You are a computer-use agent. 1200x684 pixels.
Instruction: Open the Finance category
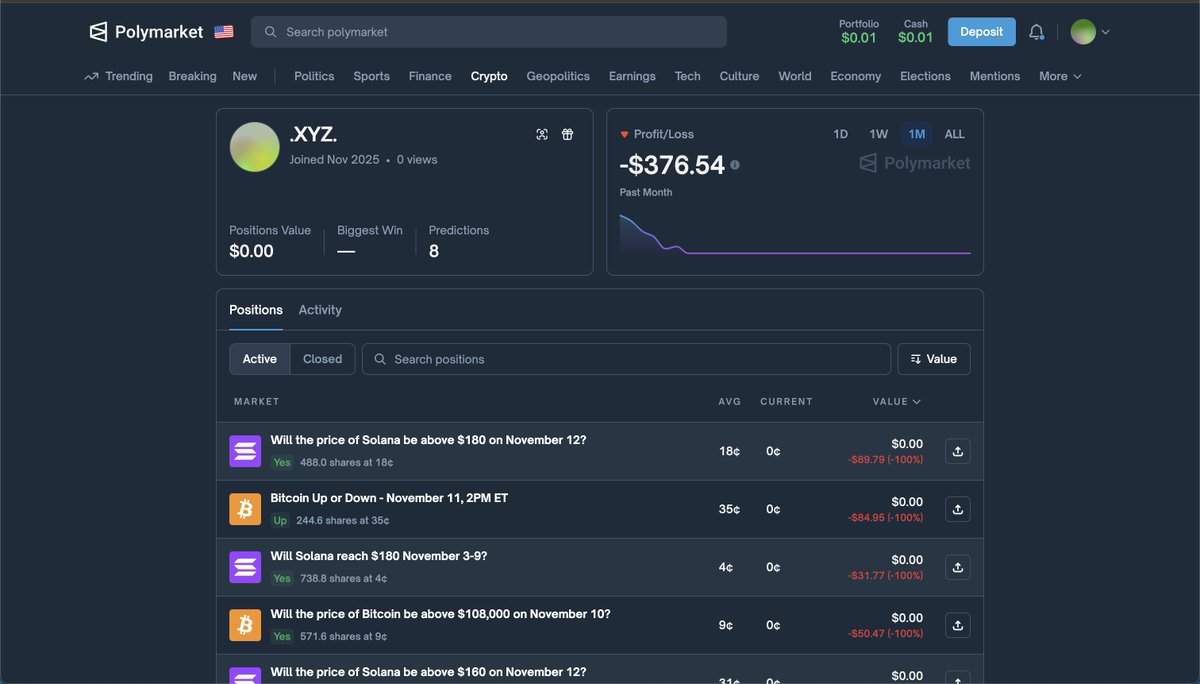(x=430, y=76)
